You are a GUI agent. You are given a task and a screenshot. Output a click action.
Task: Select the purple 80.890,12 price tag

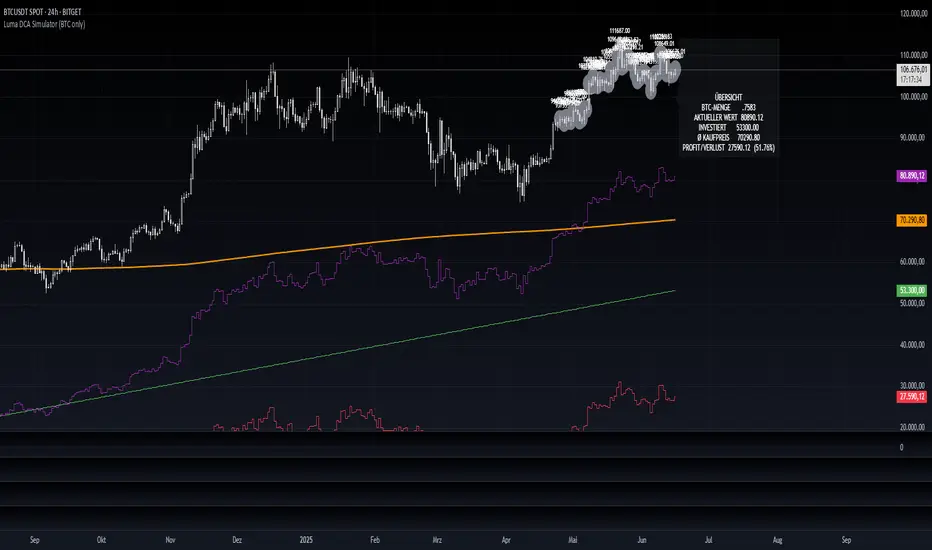click(912, 176)
